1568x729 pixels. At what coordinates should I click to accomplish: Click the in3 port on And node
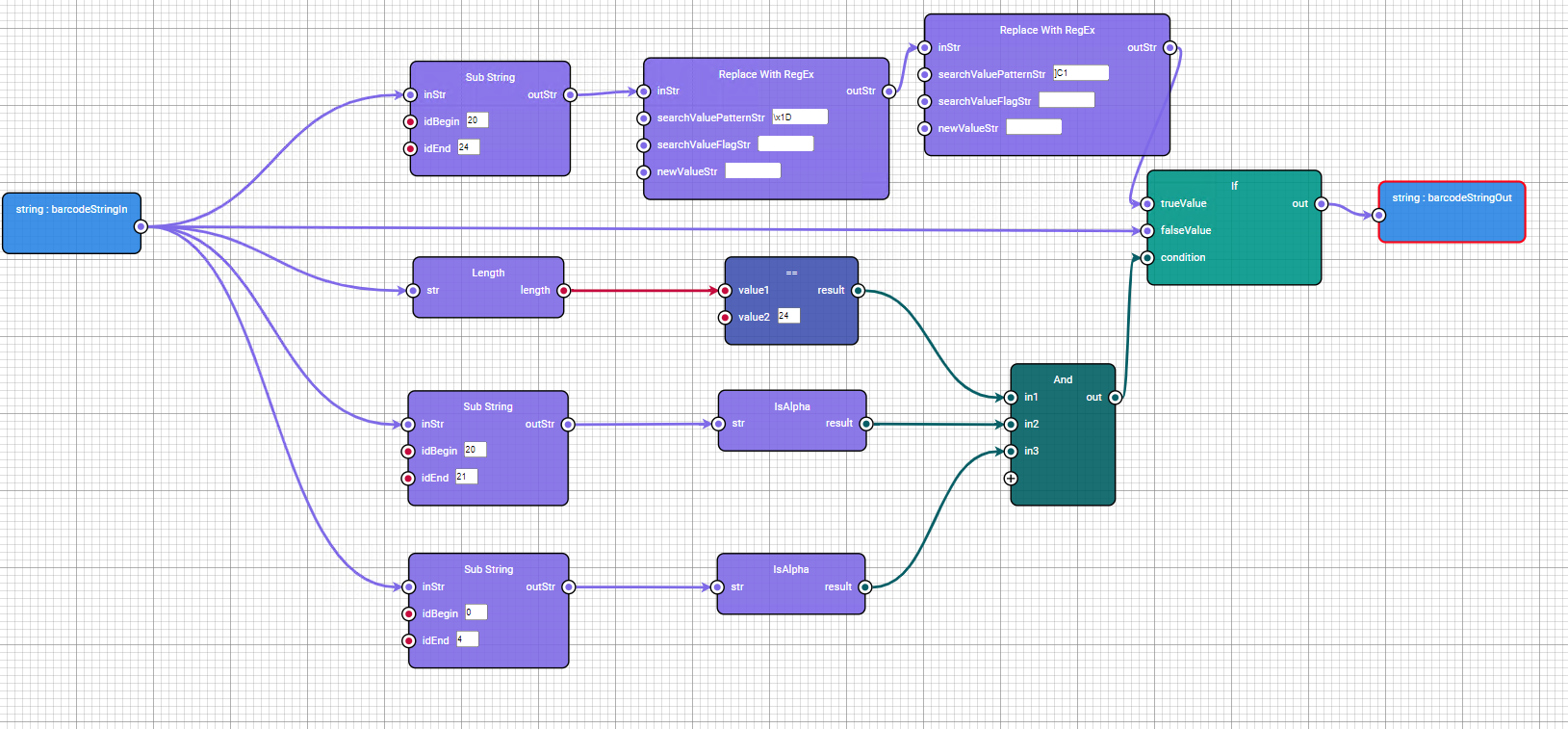[x=1011, y=452]
